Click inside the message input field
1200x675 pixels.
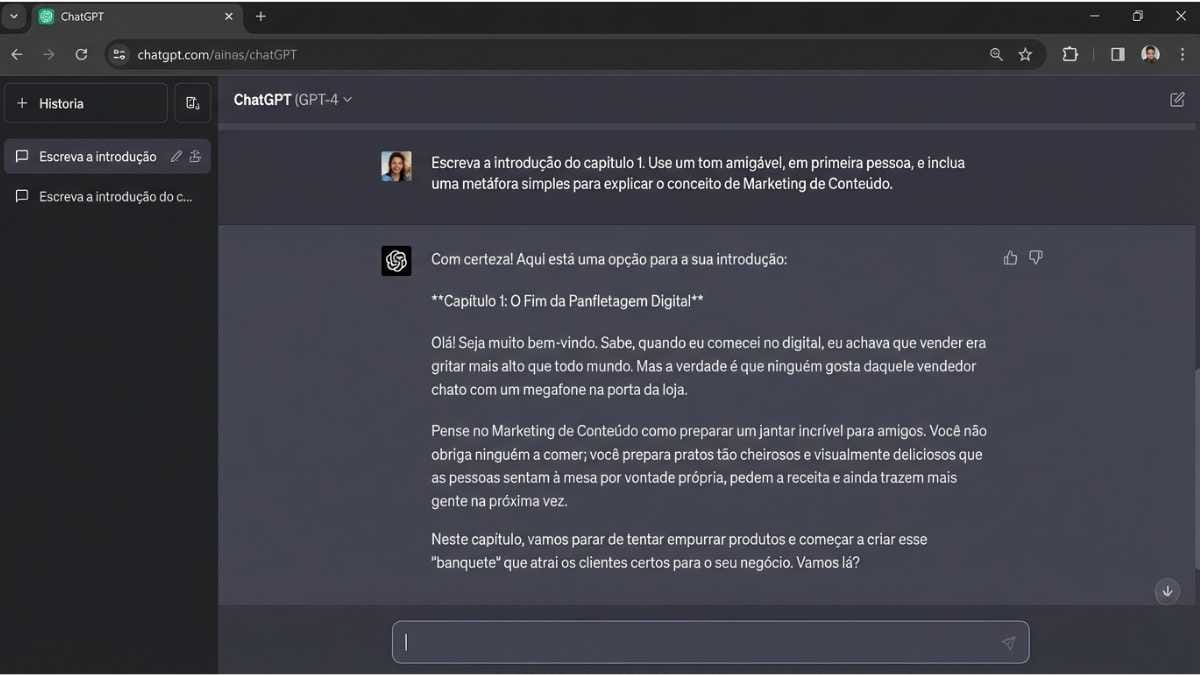[x=700, y=642]
